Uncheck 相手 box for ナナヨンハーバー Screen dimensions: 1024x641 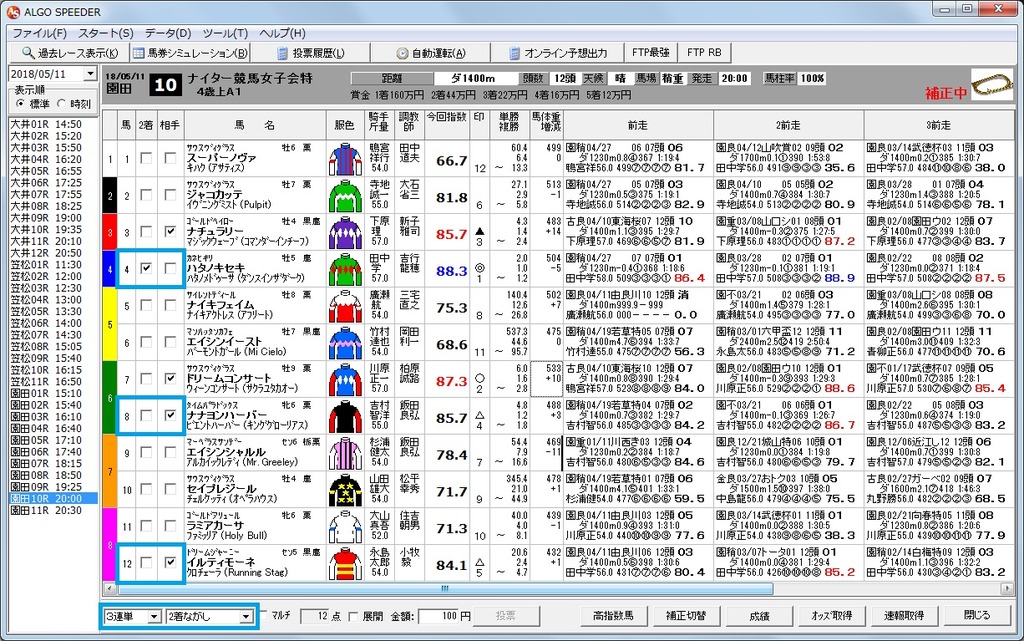click(170, 415)
